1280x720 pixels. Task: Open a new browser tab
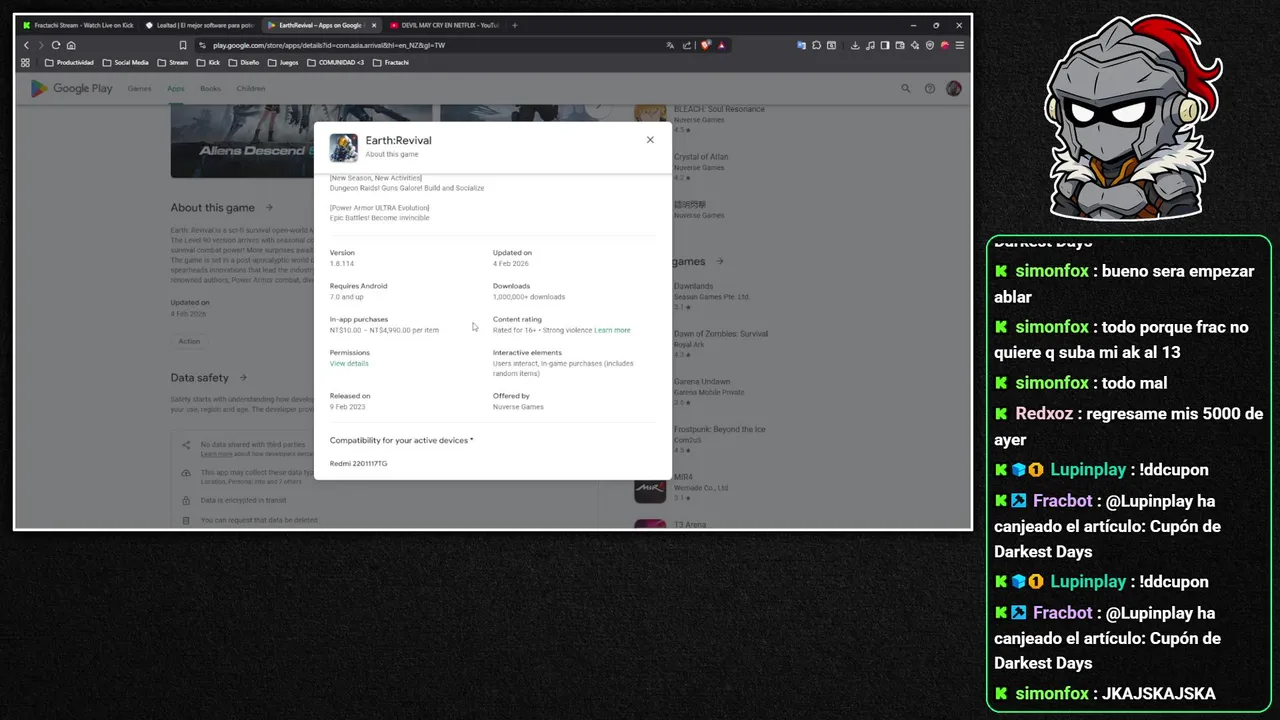click(515, 25)
